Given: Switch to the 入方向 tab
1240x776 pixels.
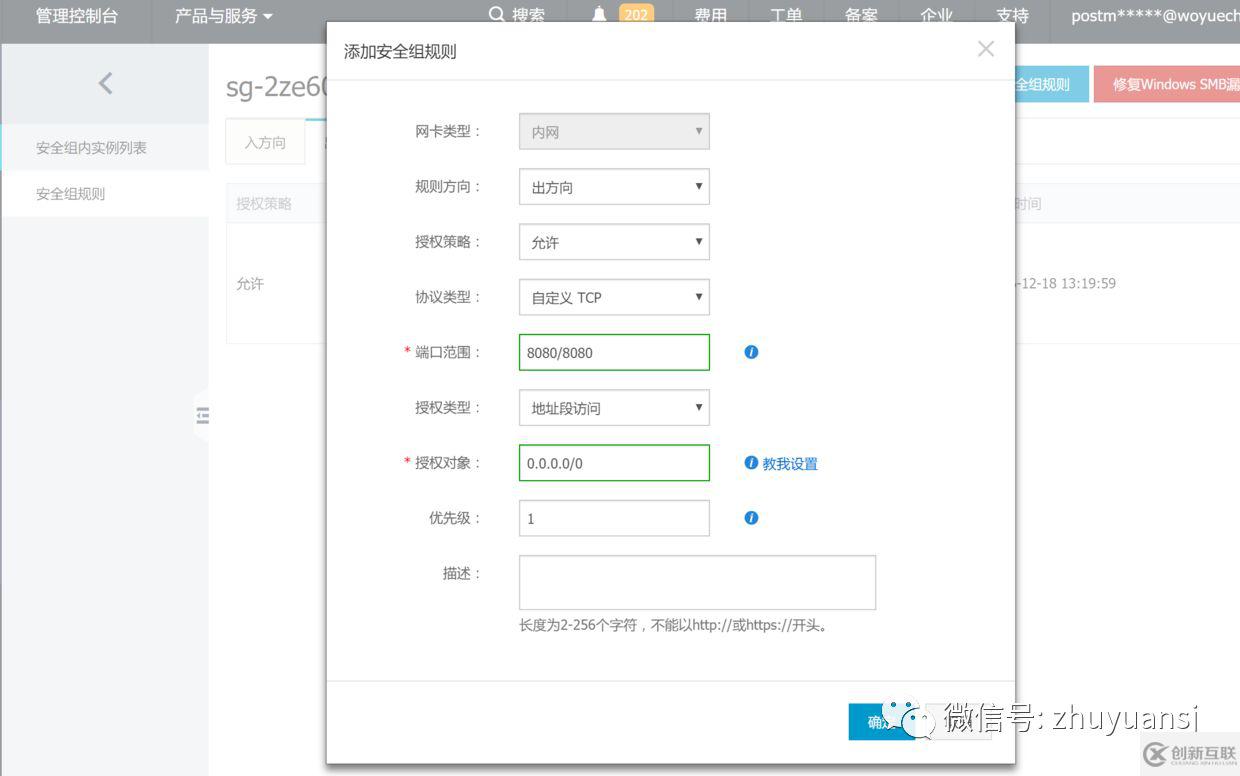Looking at the screenshot, I should click(264, 142).
